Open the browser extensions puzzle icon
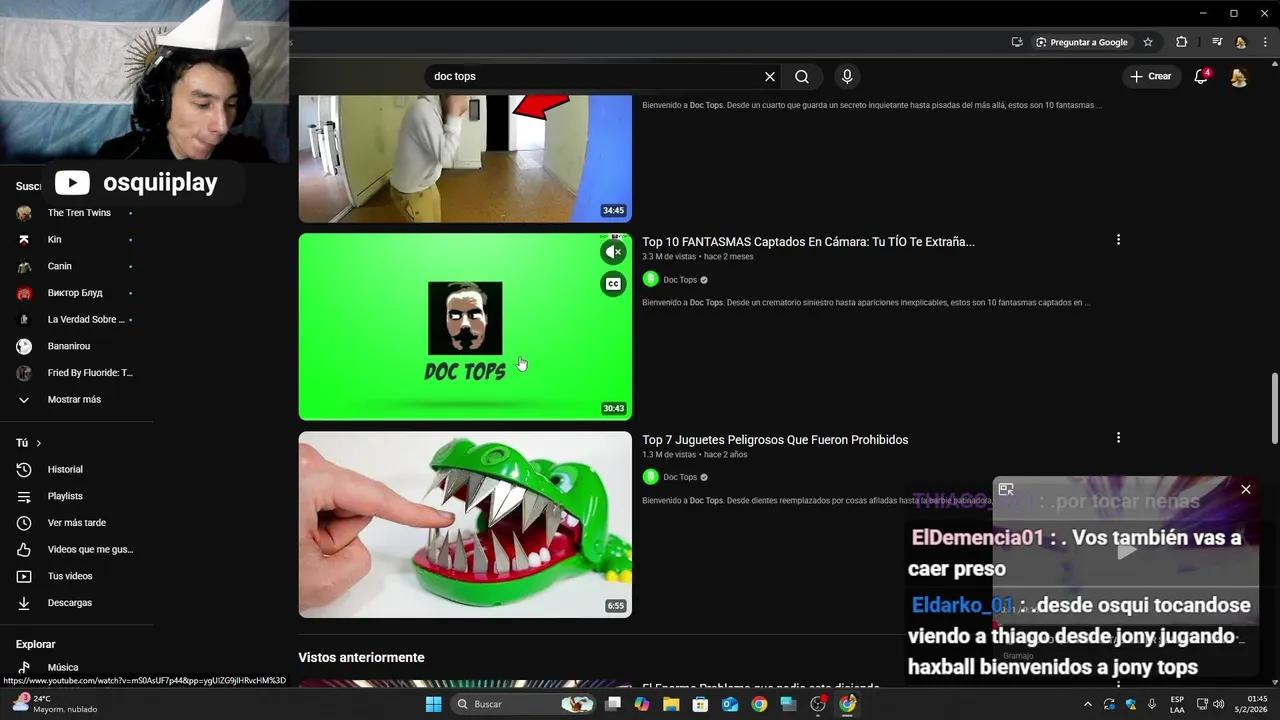The width and height of the screenshot is (1280, 720). tap(1181, 42)
